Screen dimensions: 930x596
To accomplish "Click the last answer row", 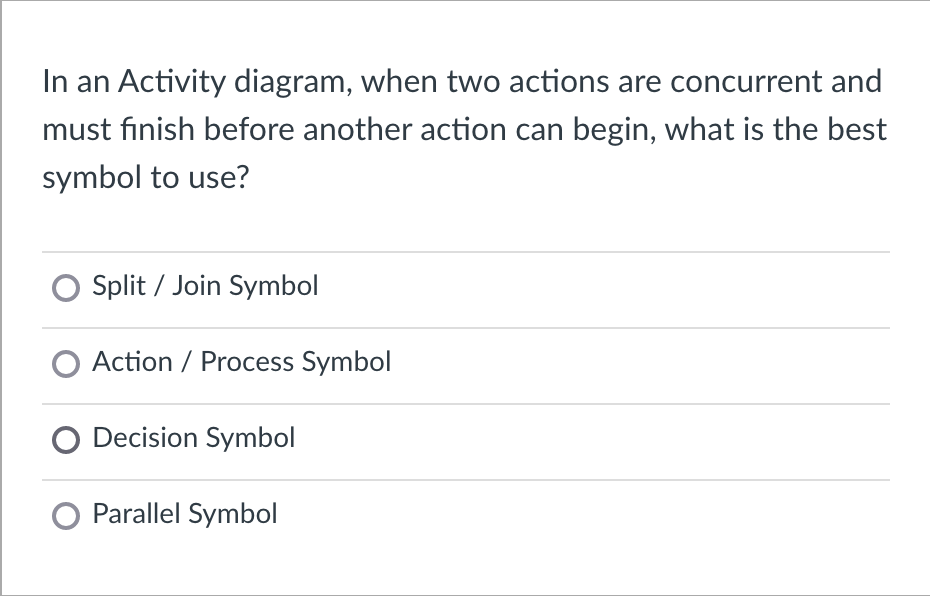I will click(465, 515).
